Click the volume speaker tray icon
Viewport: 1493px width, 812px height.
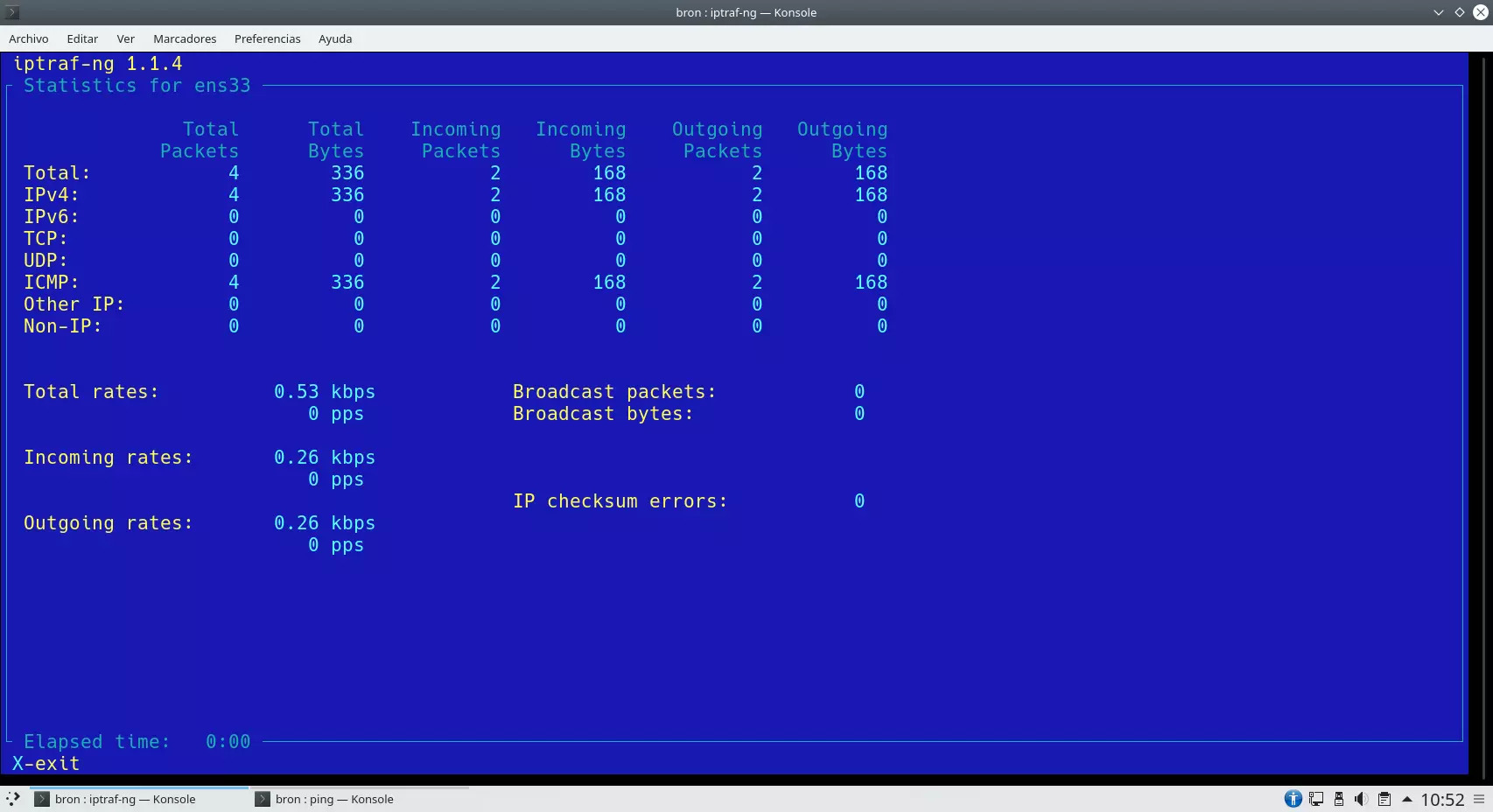[1361, 799]
